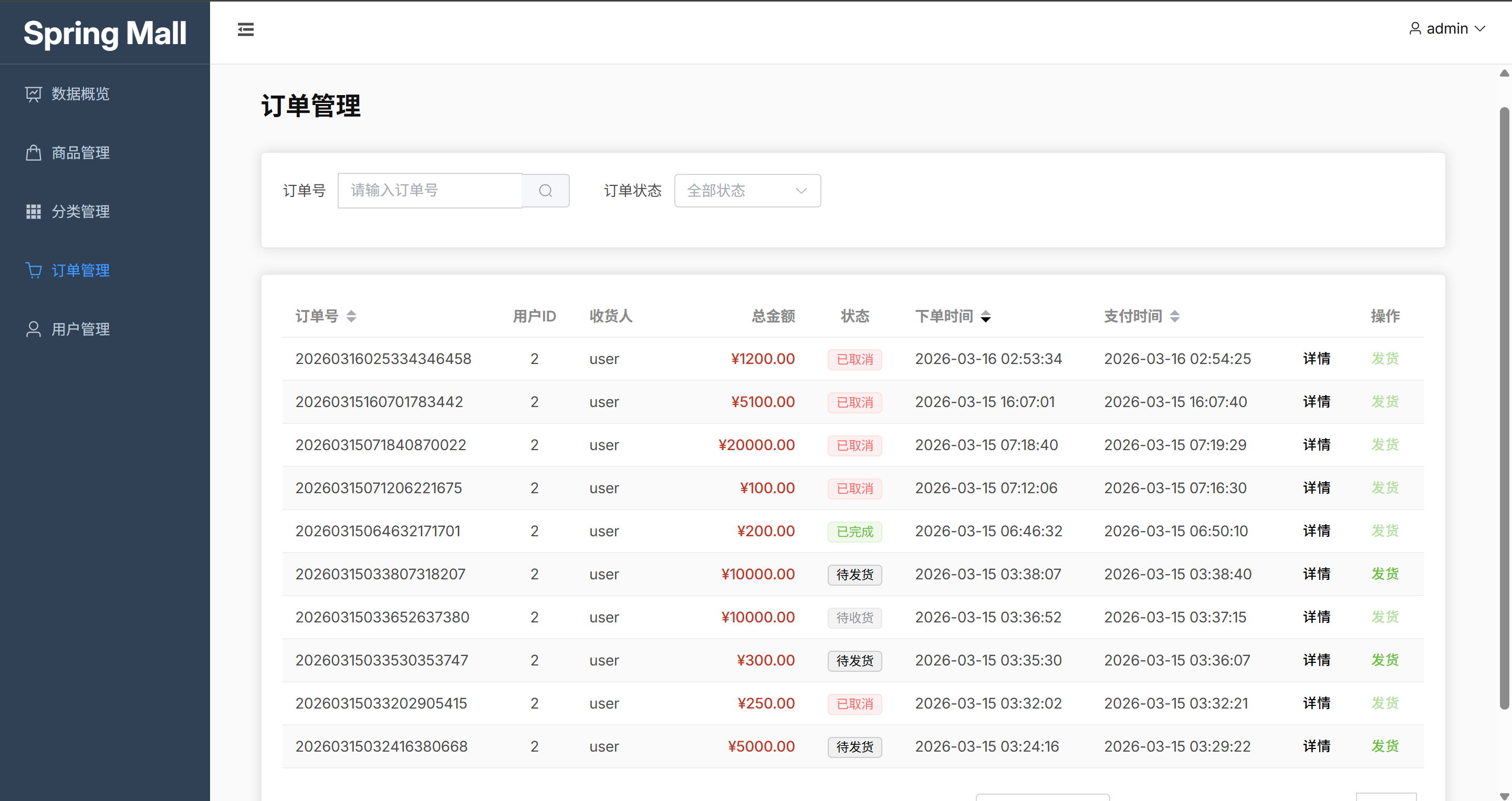Click the category management grid icon
Screen dimensions: 1512x801
click(x=34, y=212)
